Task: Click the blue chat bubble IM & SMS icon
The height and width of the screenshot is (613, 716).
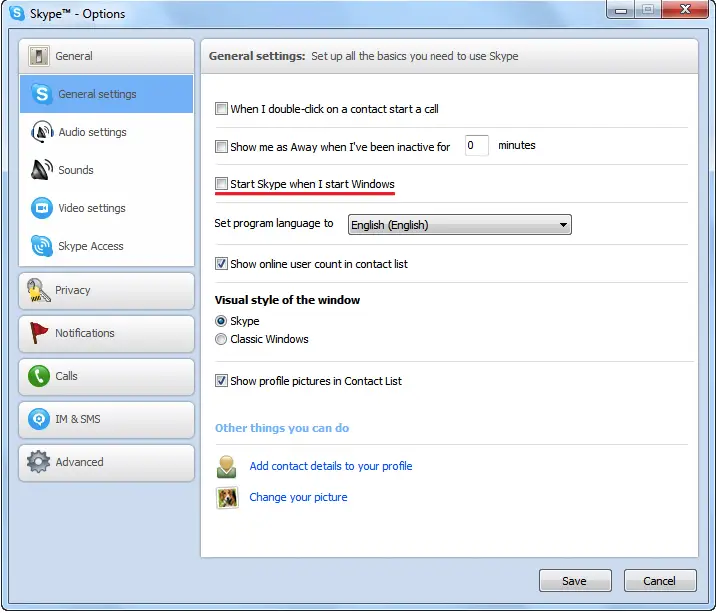Action: [x=39, y=419]
